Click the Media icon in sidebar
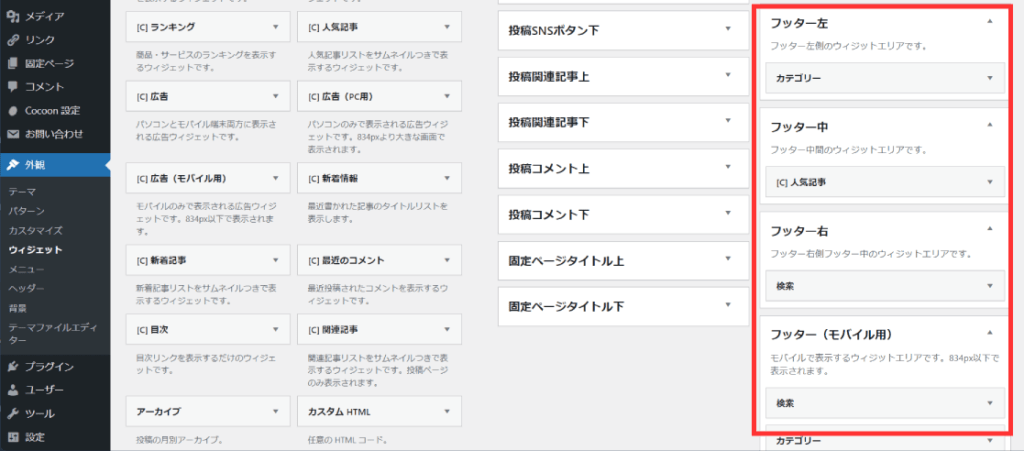This screenshot has height=451, width=1024. point(14,16)
